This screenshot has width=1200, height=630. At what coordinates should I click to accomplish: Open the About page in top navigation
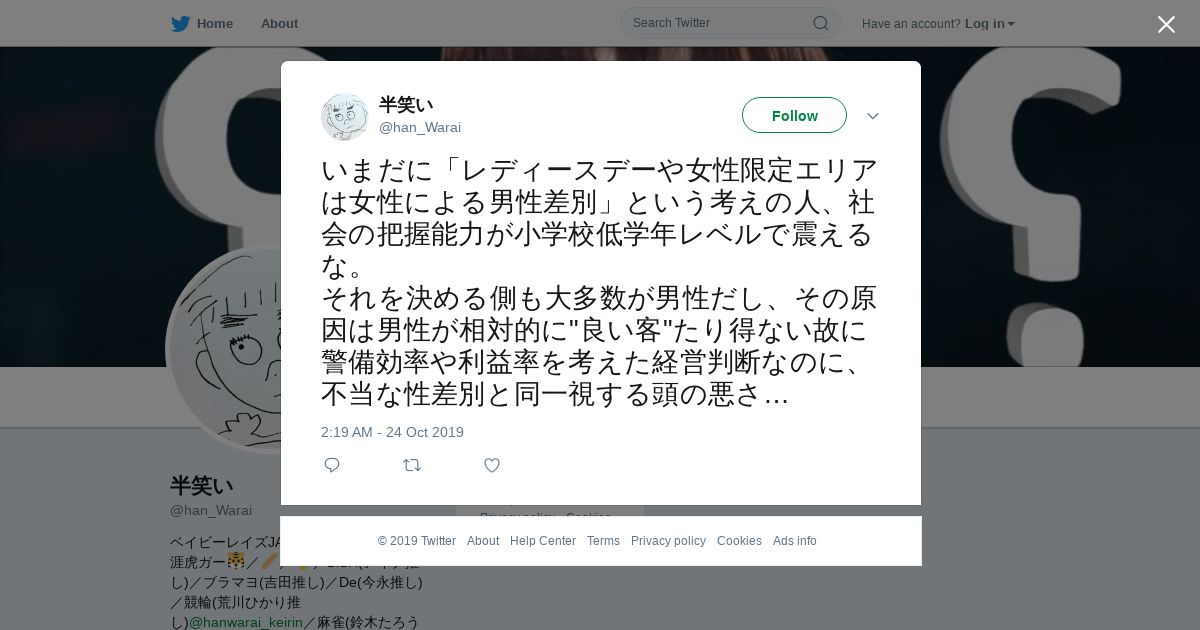coord(279,23)
